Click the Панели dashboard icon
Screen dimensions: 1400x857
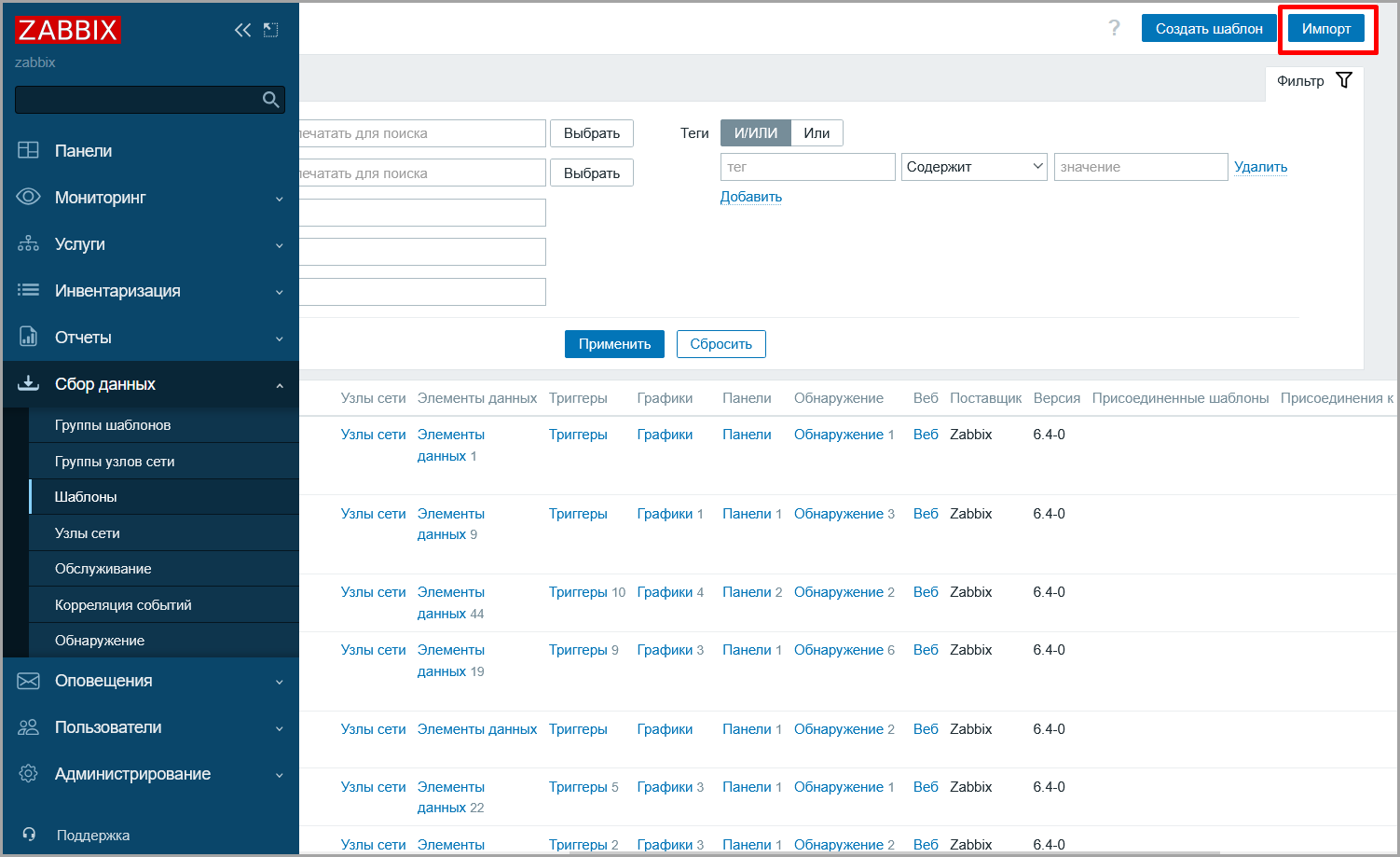29,150
